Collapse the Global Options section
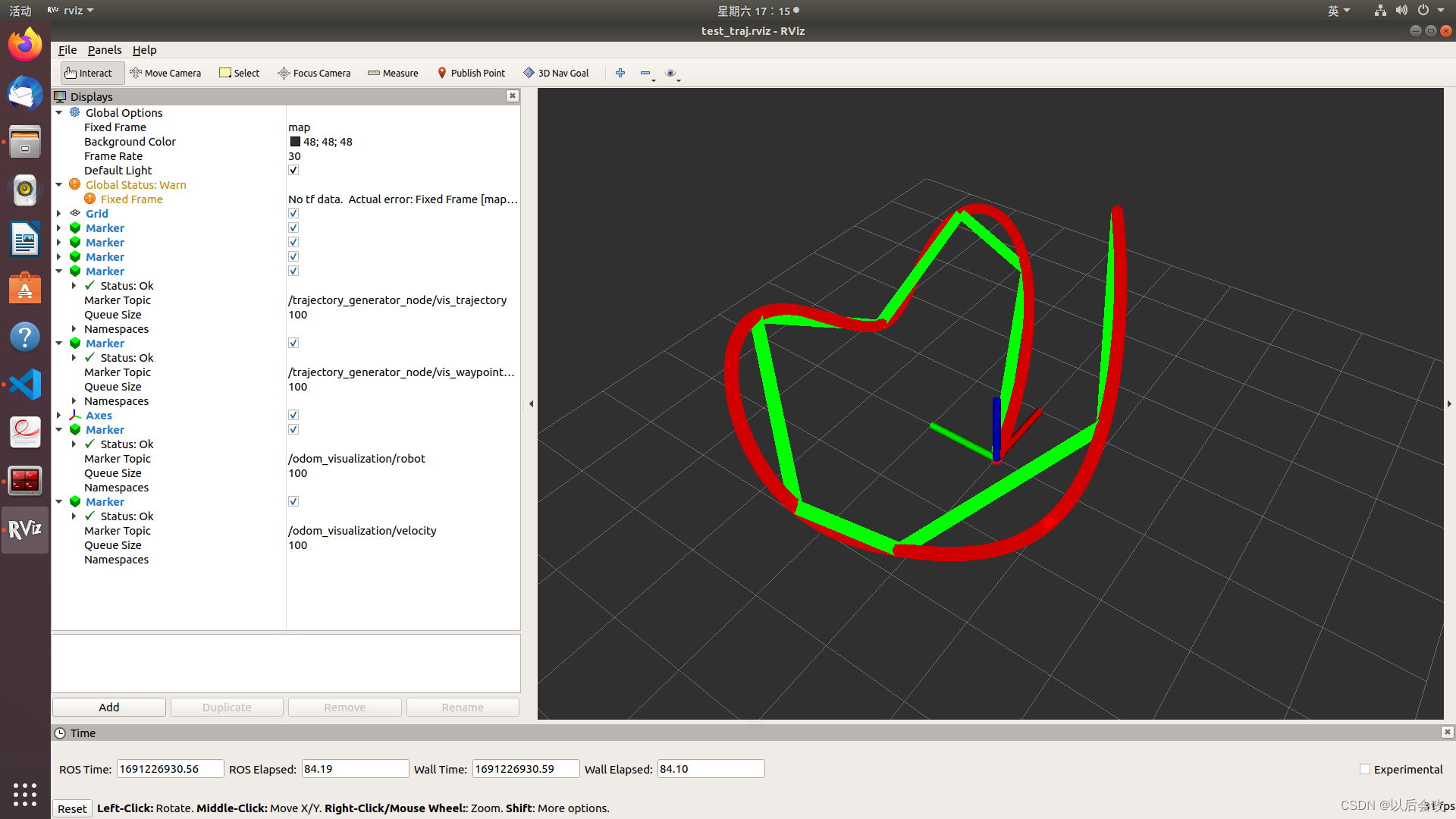 coord(59,113)
